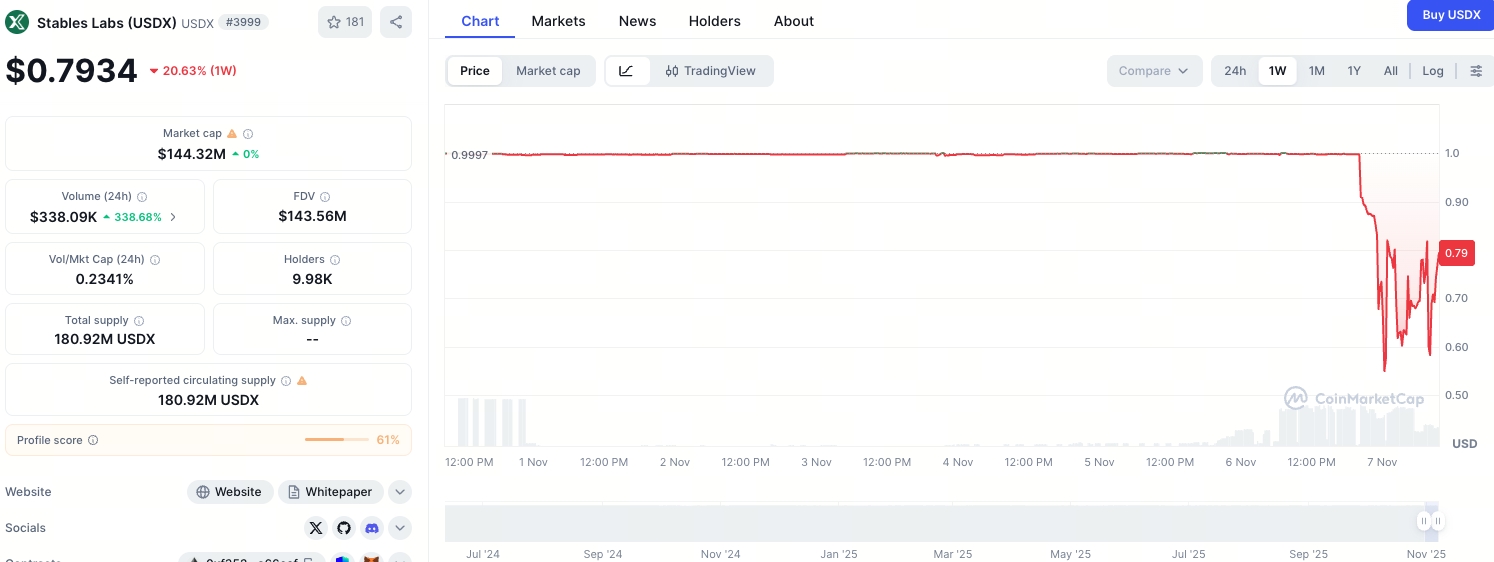Select Market cap chart toggle
The width and height of the screenshot is (1494, 562).
[x=548, y=71]
